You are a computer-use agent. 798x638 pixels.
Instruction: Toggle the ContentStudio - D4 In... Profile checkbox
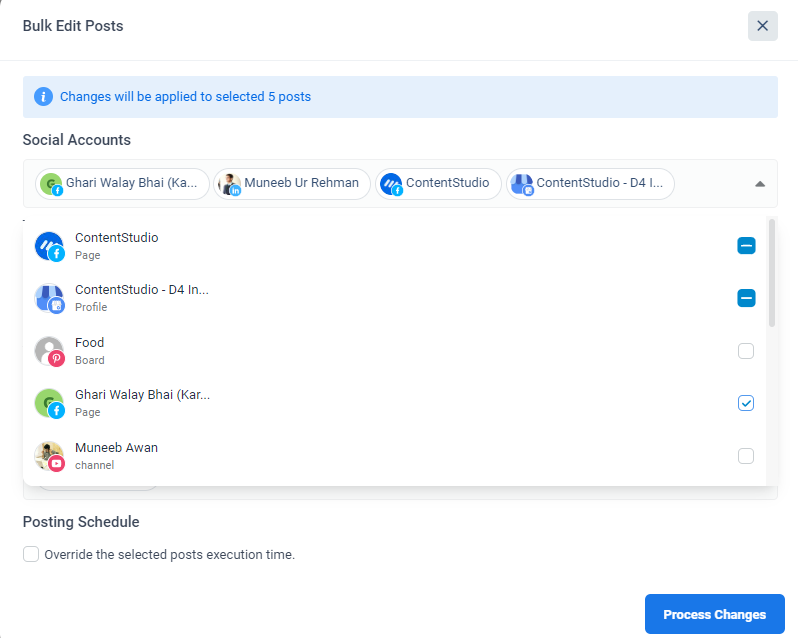click(746, 298)
